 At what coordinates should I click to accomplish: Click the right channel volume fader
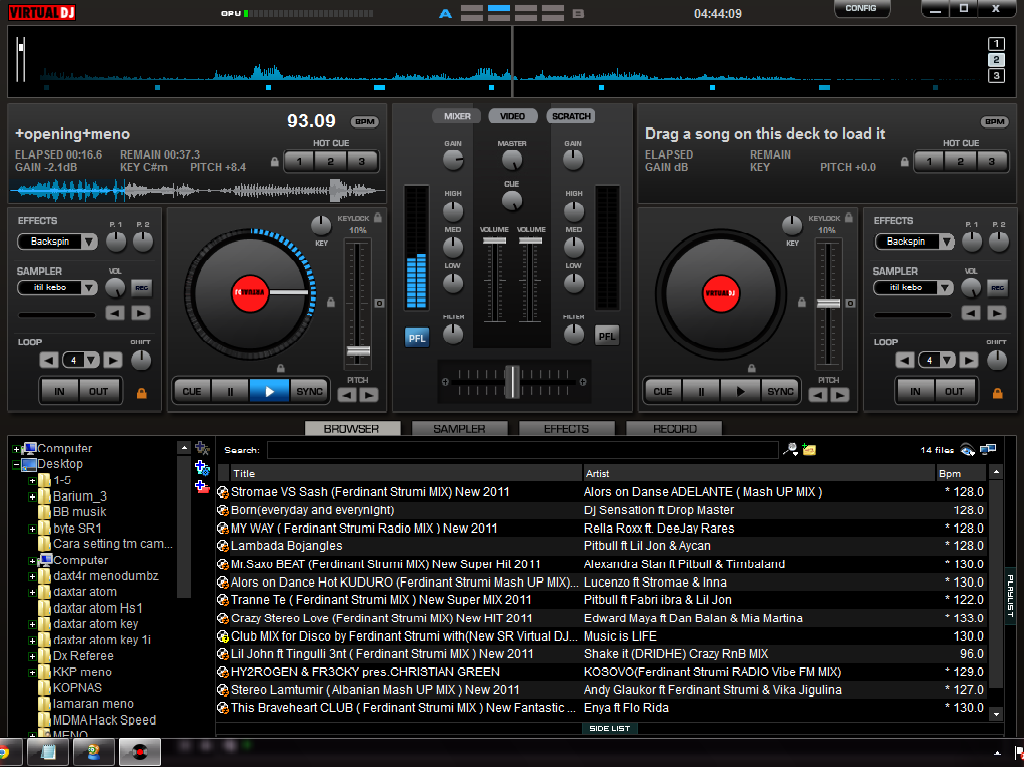click(530, 241)
